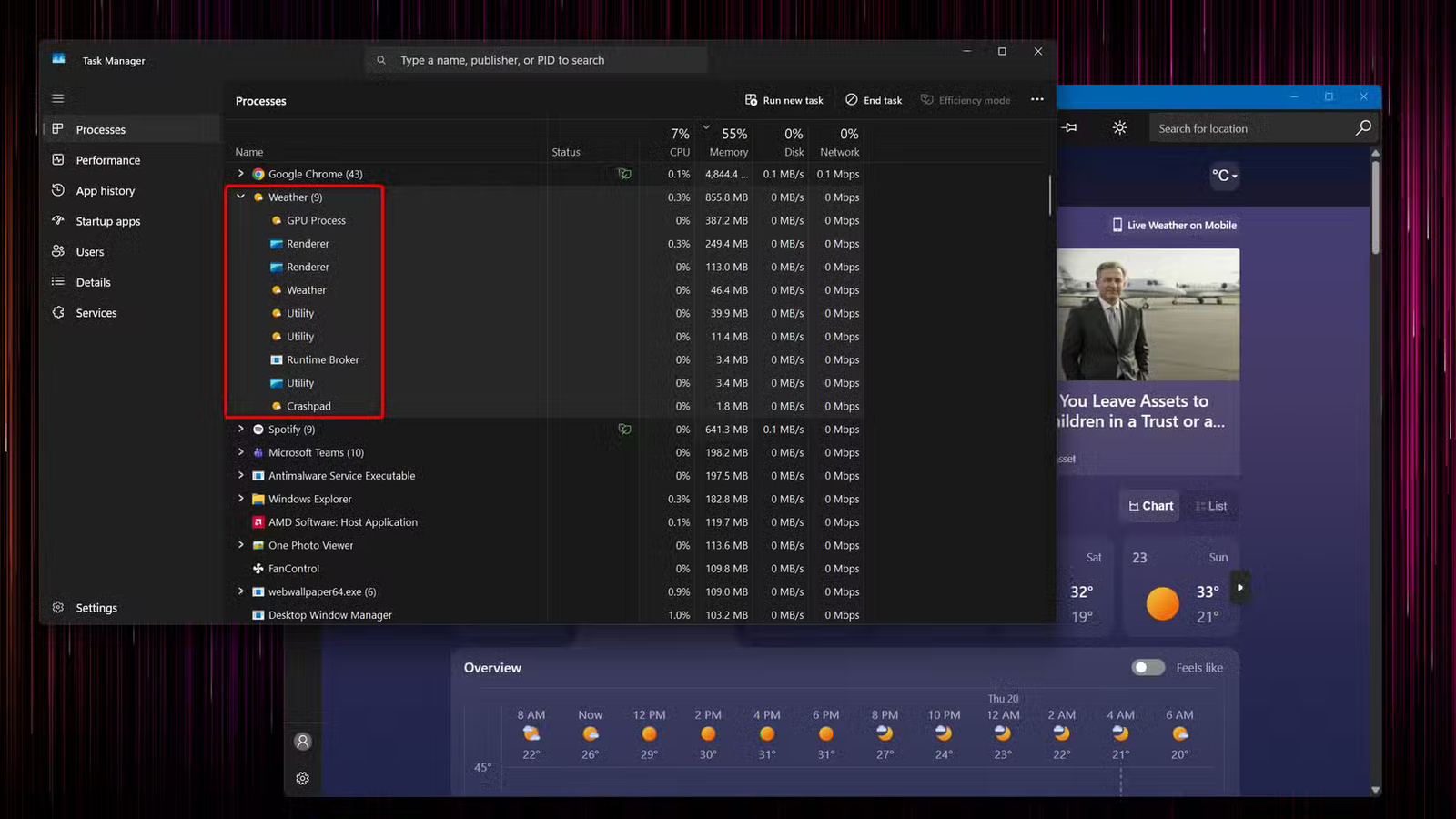Click the Windows Explorer folder icon
Screen dimensions: 1456x819
point(258,499)
